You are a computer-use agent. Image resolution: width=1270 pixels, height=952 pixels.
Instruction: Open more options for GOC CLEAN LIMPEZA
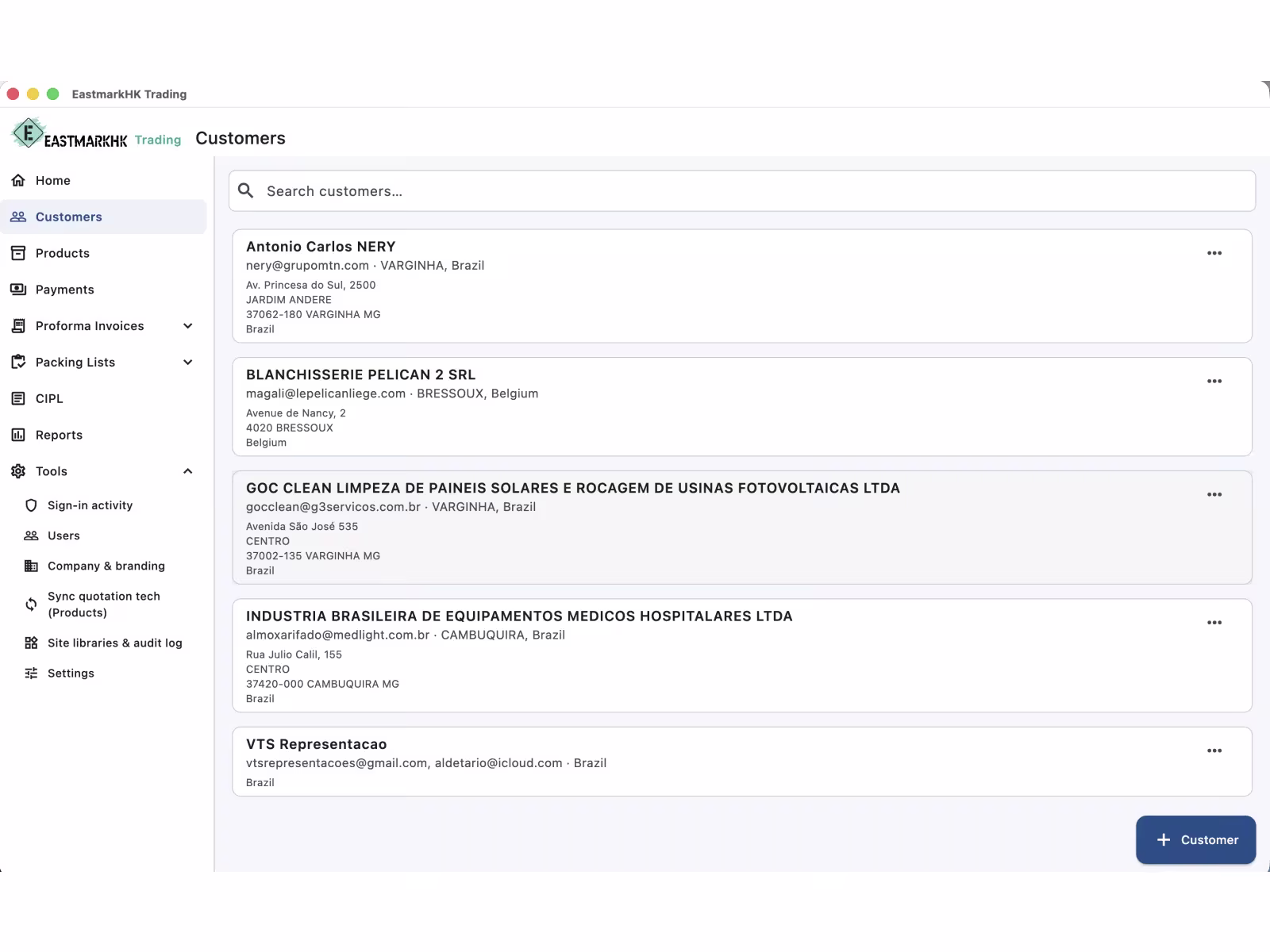click(1214, 494)
